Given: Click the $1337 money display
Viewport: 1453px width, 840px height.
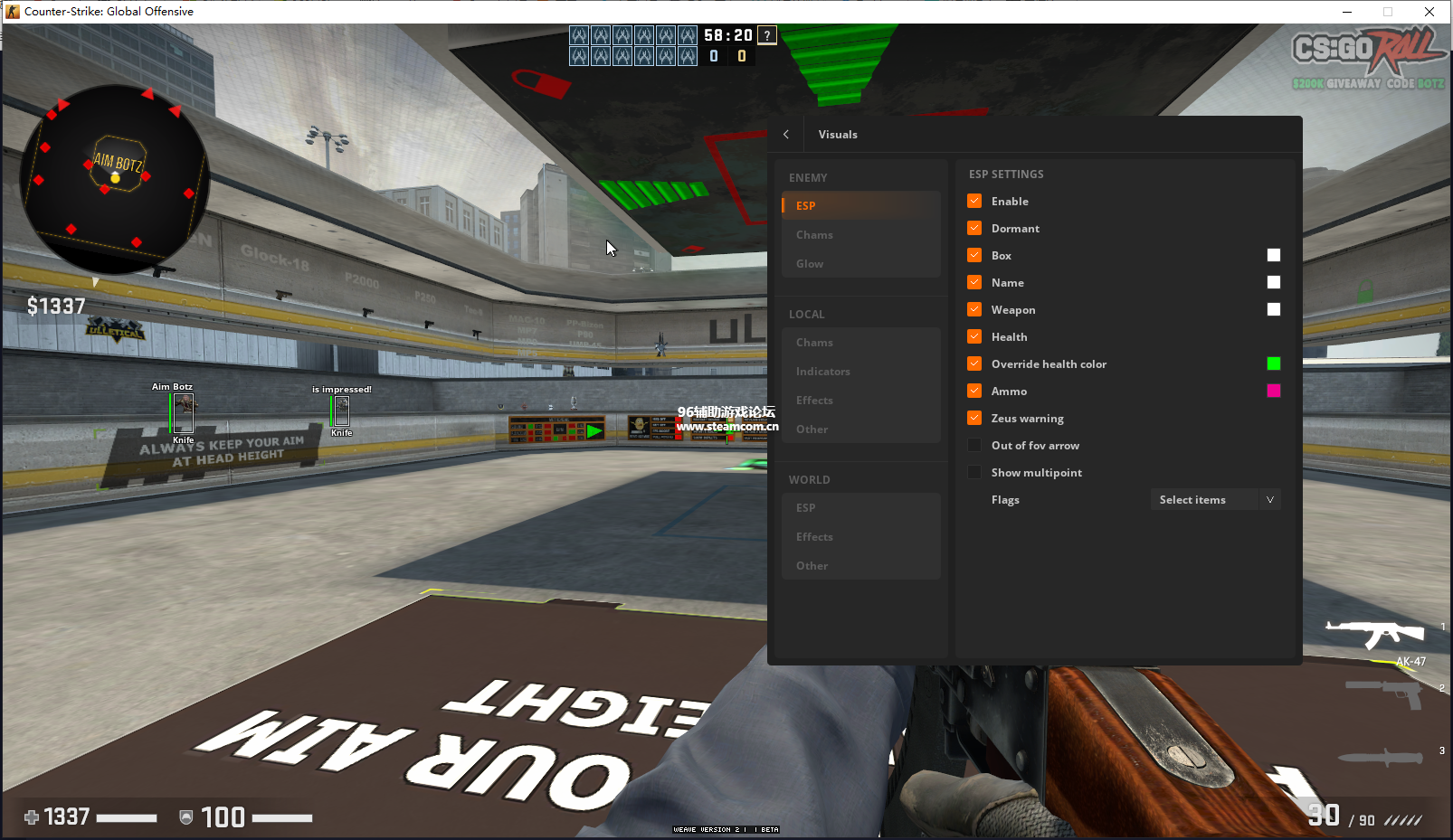Looking at the screenshot, I should (56, 307).
